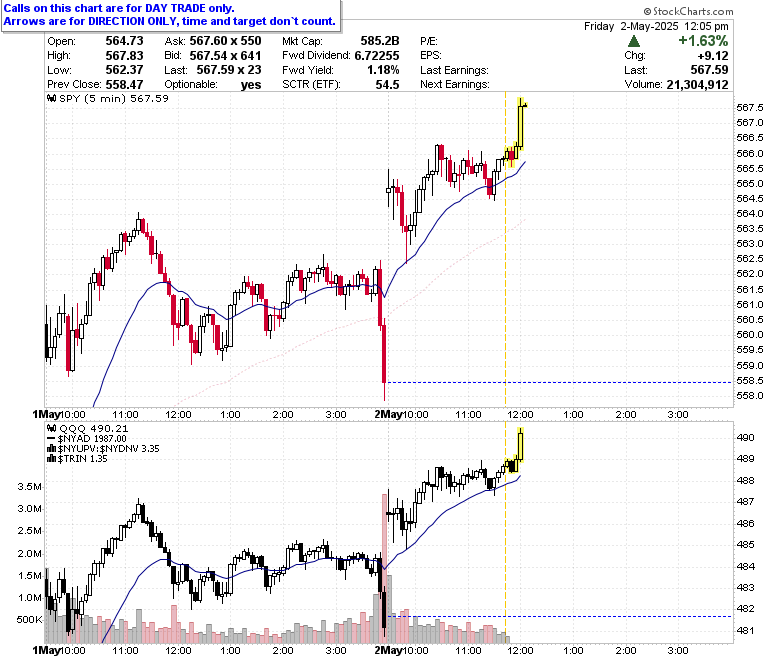Click the Last Earnings label
Image resolution: width=780 pixels, height=659 pixels.
(x=455, y=70)
